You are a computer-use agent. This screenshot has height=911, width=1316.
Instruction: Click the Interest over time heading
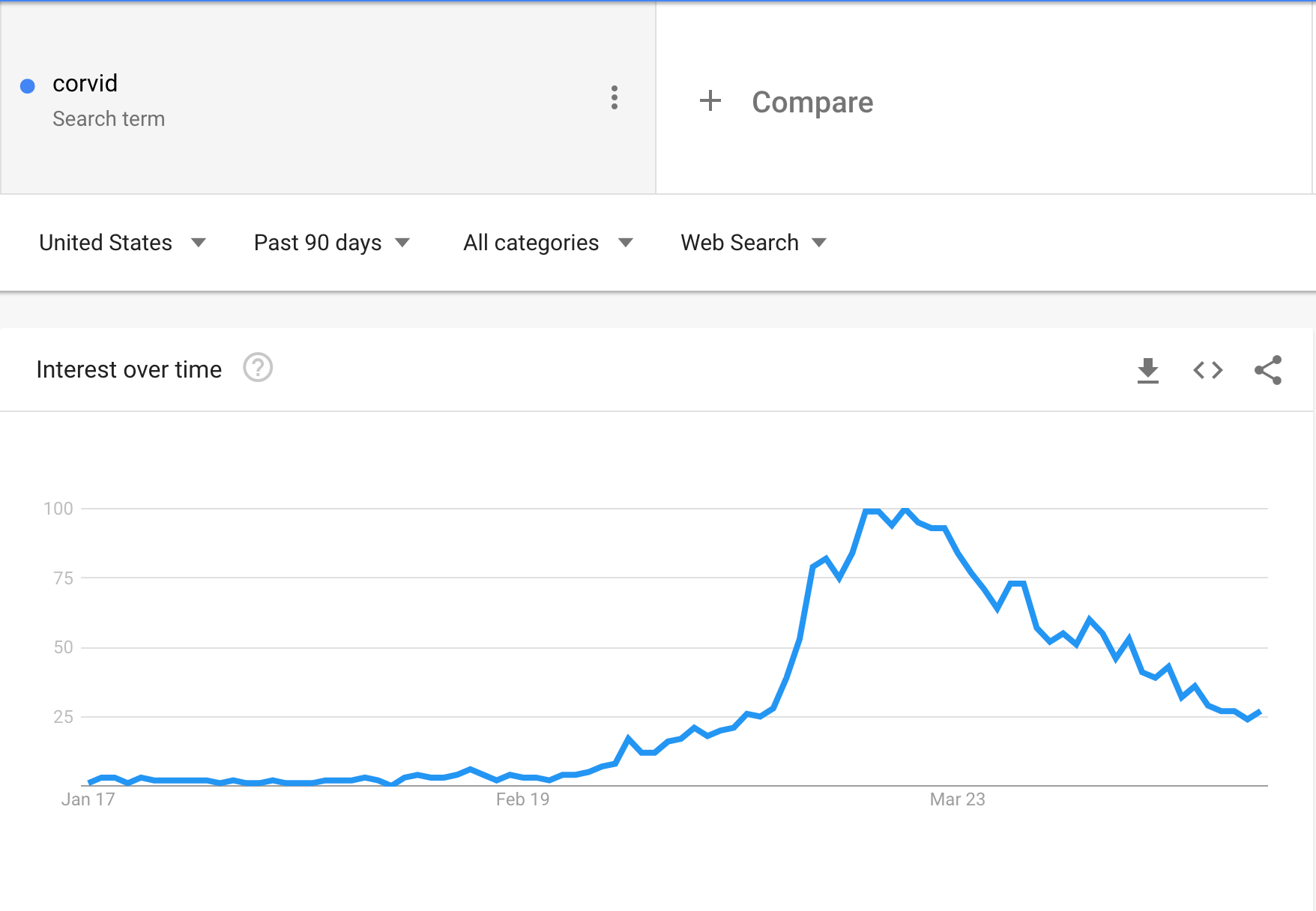point(129,369)
